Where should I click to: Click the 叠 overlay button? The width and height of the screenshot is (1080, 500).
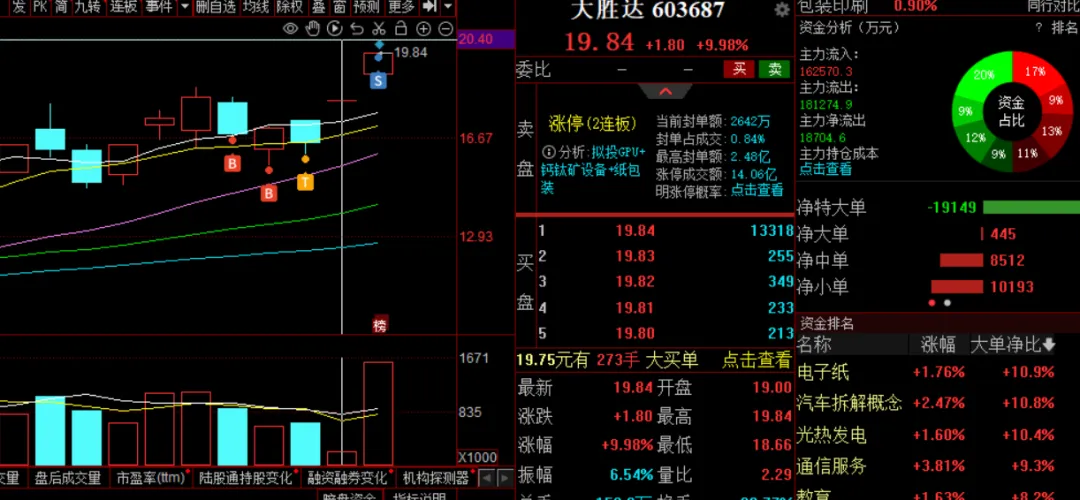click(319, 7)
